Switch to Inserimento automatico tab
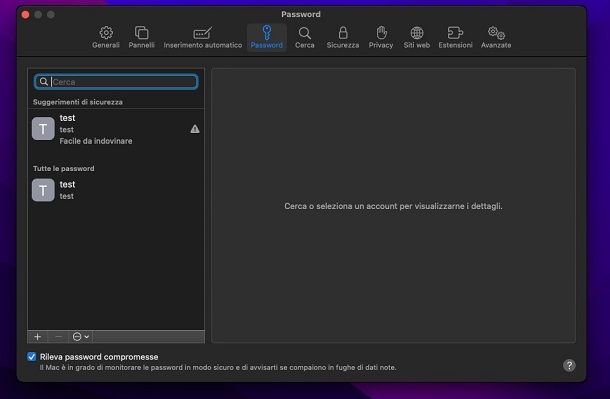610x399 pixels. pyautogui.click(x=203, y=37)
